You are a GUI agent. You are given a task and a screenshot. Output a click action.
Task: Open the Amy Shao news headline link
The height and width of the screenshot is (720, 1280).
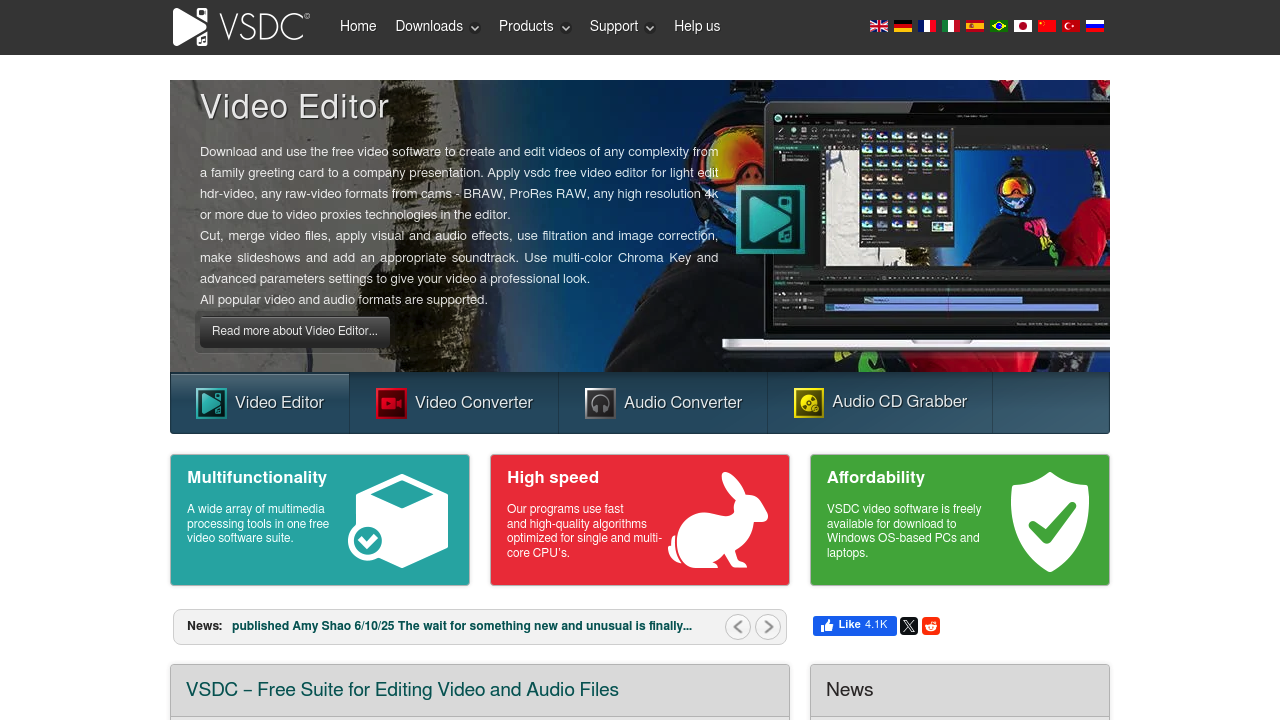(x=461, y=627)
